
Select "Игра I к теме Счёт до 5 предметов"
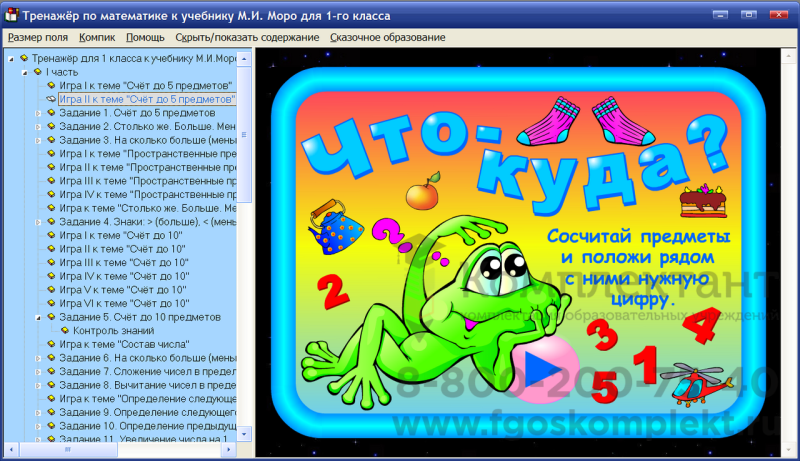(x=145, y=86)
